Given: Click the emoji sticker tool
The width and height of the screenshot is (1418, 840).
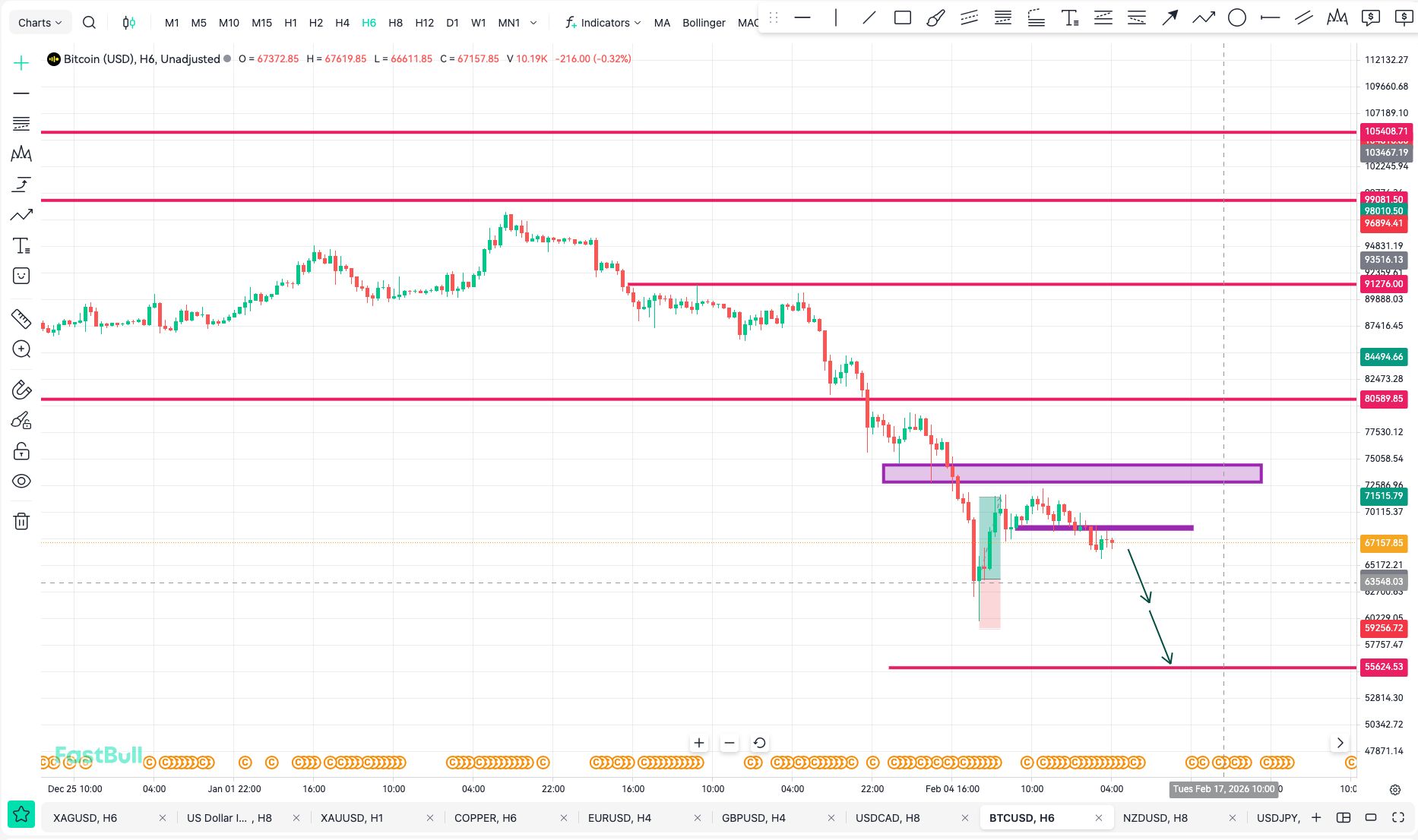Looking at the screenshot, I should (21, 276).
